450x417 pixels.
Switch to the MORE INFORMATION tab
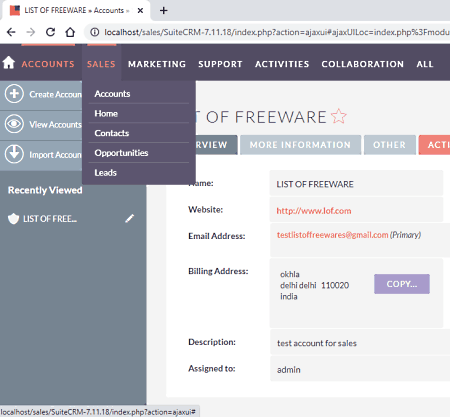pyautogui.click(x=300, y=145)
